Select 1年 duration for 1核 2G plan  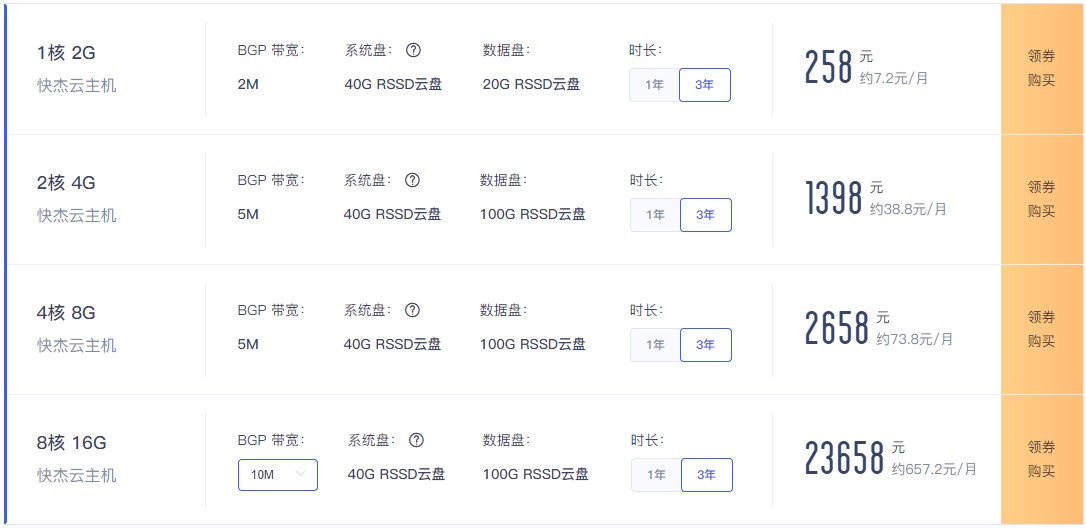click(654, 85)
